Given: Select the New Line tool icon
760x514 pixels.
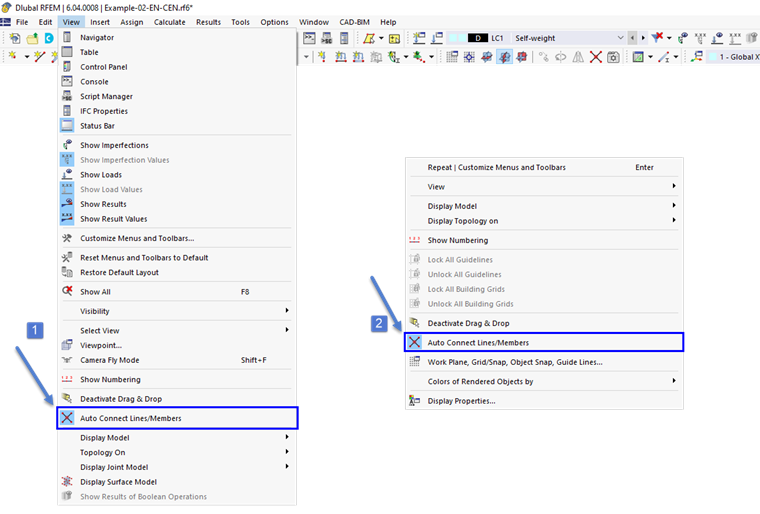Looking at the screenshot, I should 39,57.
